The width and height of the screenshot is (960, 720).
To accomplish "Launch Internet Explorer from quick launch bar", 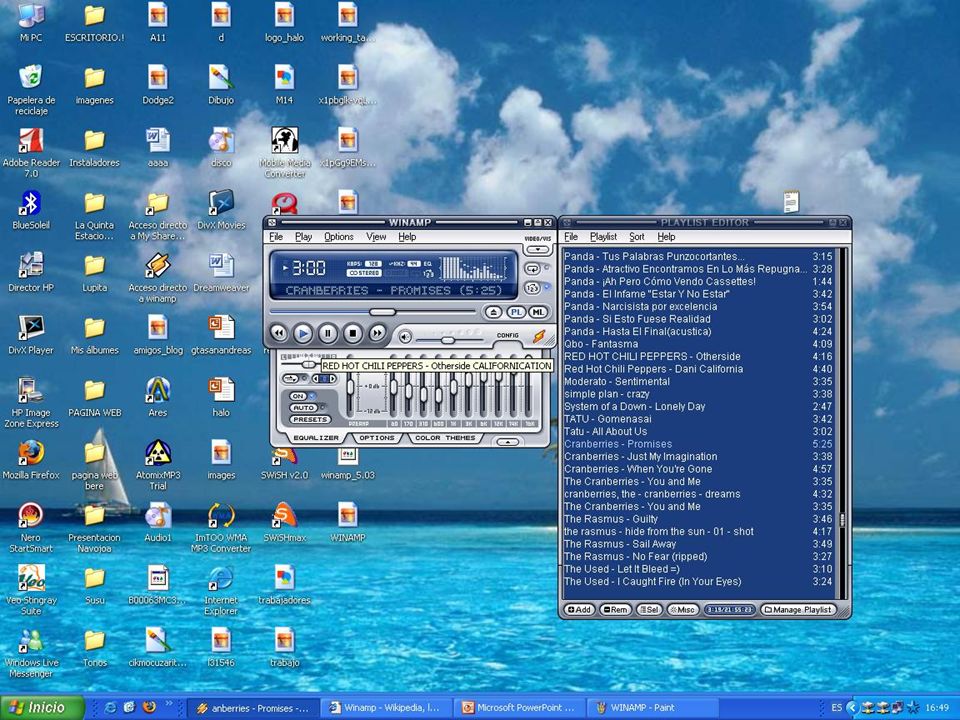I will (111, 708).
